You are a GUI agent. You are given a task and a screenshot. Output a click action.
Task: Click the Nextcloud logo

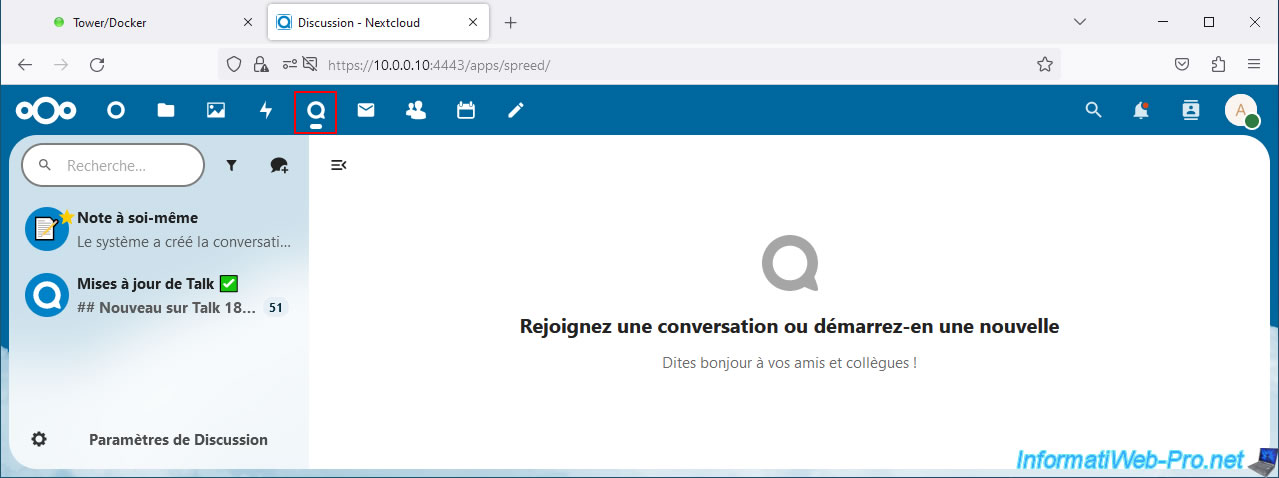tap(46, 111)
